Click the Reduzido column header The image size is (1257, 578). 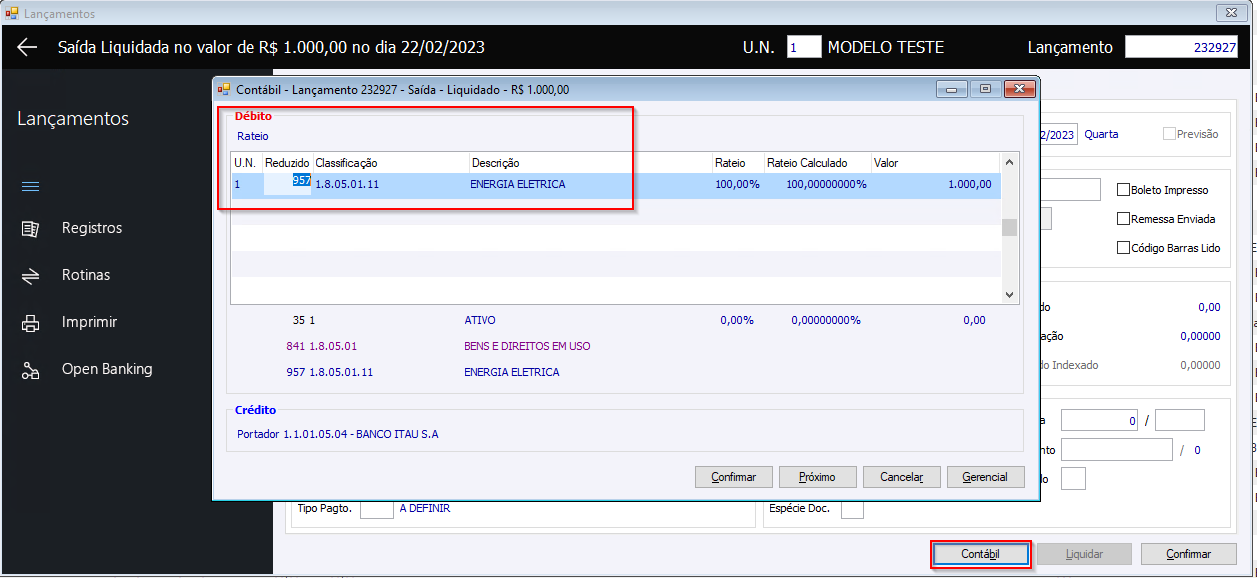click(x=288, y=163)
